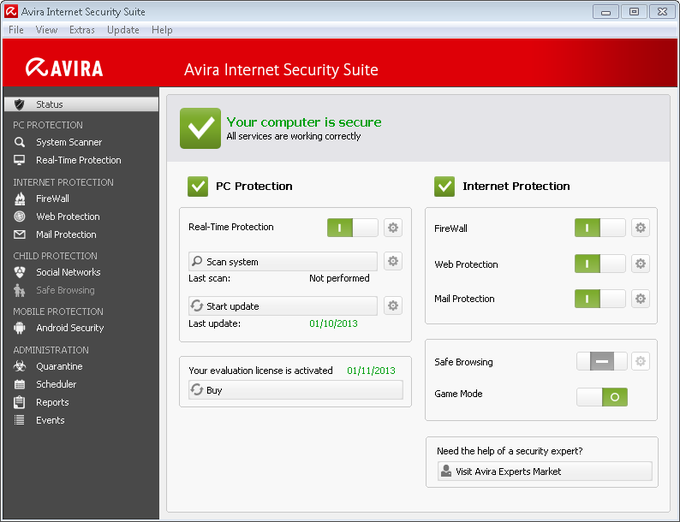This screenshot has width=680, height=522.
Task: Click 'All services are working correctly' text
Action: coord(294,136)
